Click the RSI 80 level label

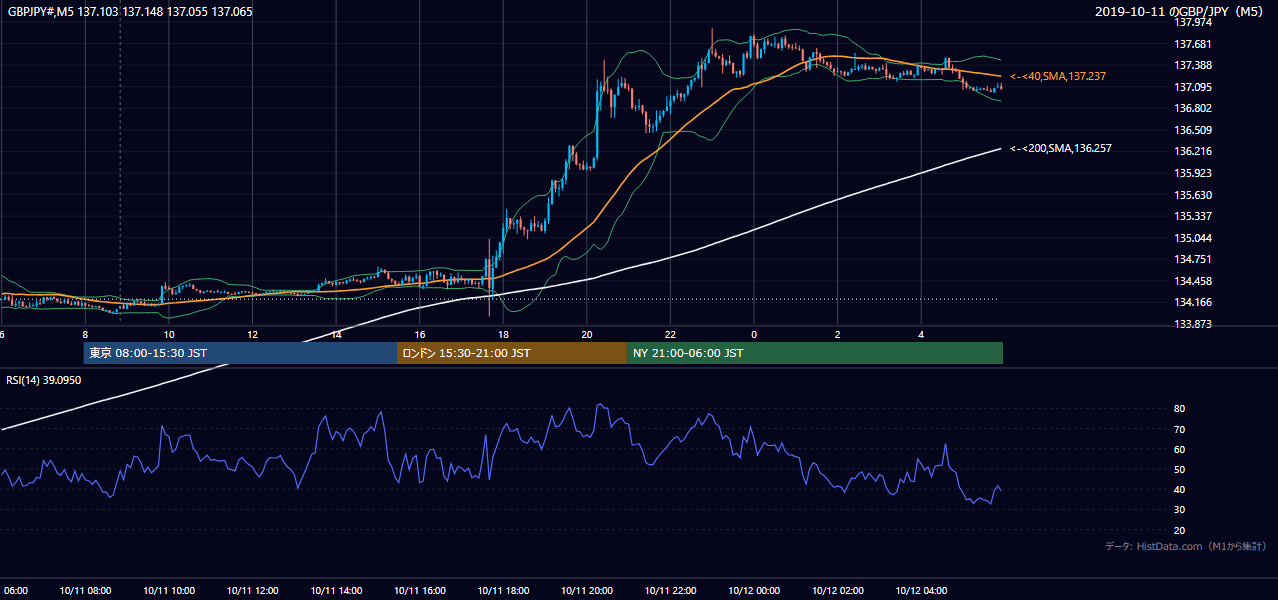click(x=1179, y=409)
